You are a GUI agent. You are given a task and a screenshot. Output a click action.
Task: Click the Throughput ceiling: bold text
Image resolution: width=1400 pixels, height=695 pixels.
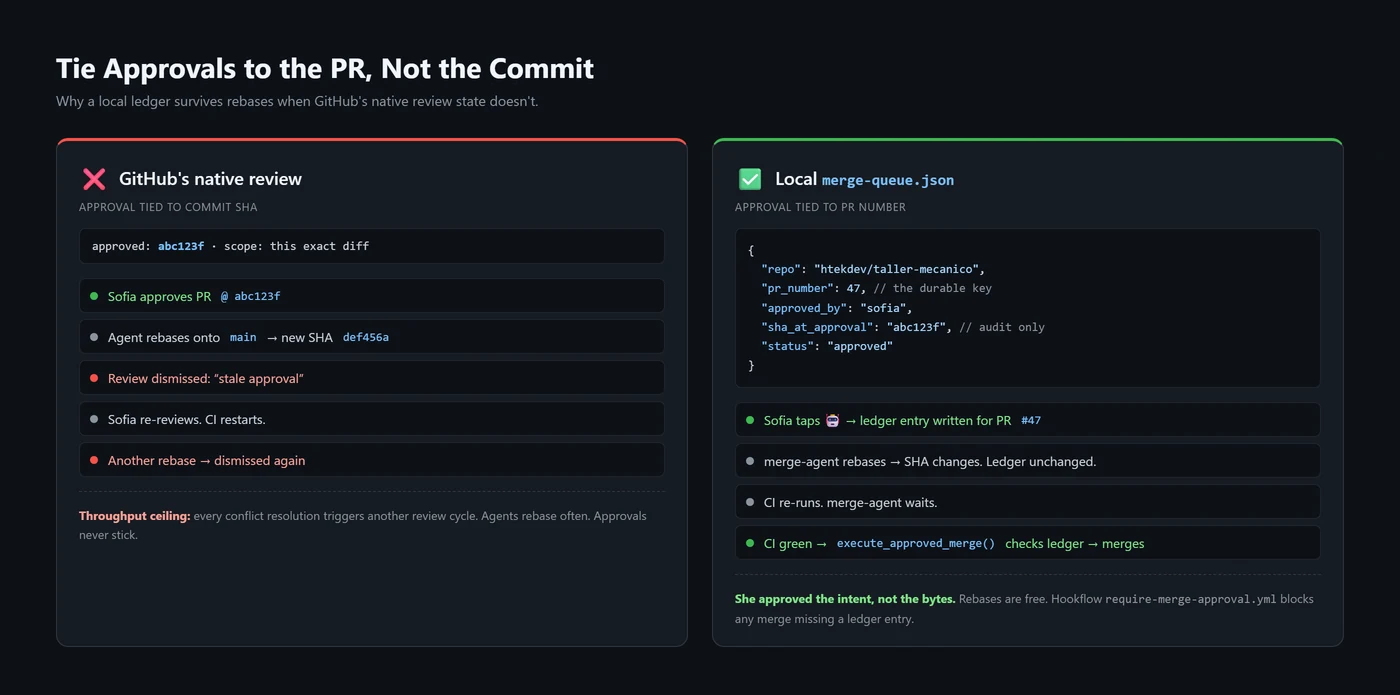135,516
